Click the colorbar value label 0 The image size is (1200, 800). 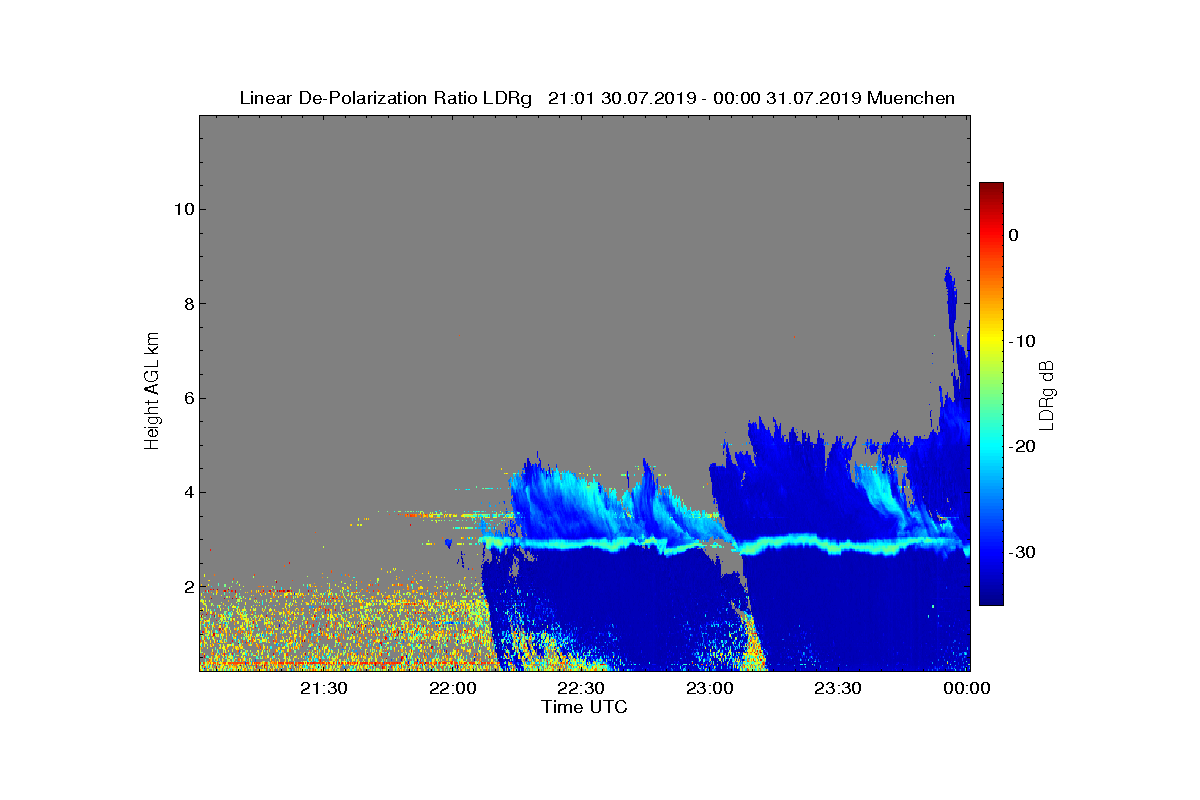point(1013,235)
